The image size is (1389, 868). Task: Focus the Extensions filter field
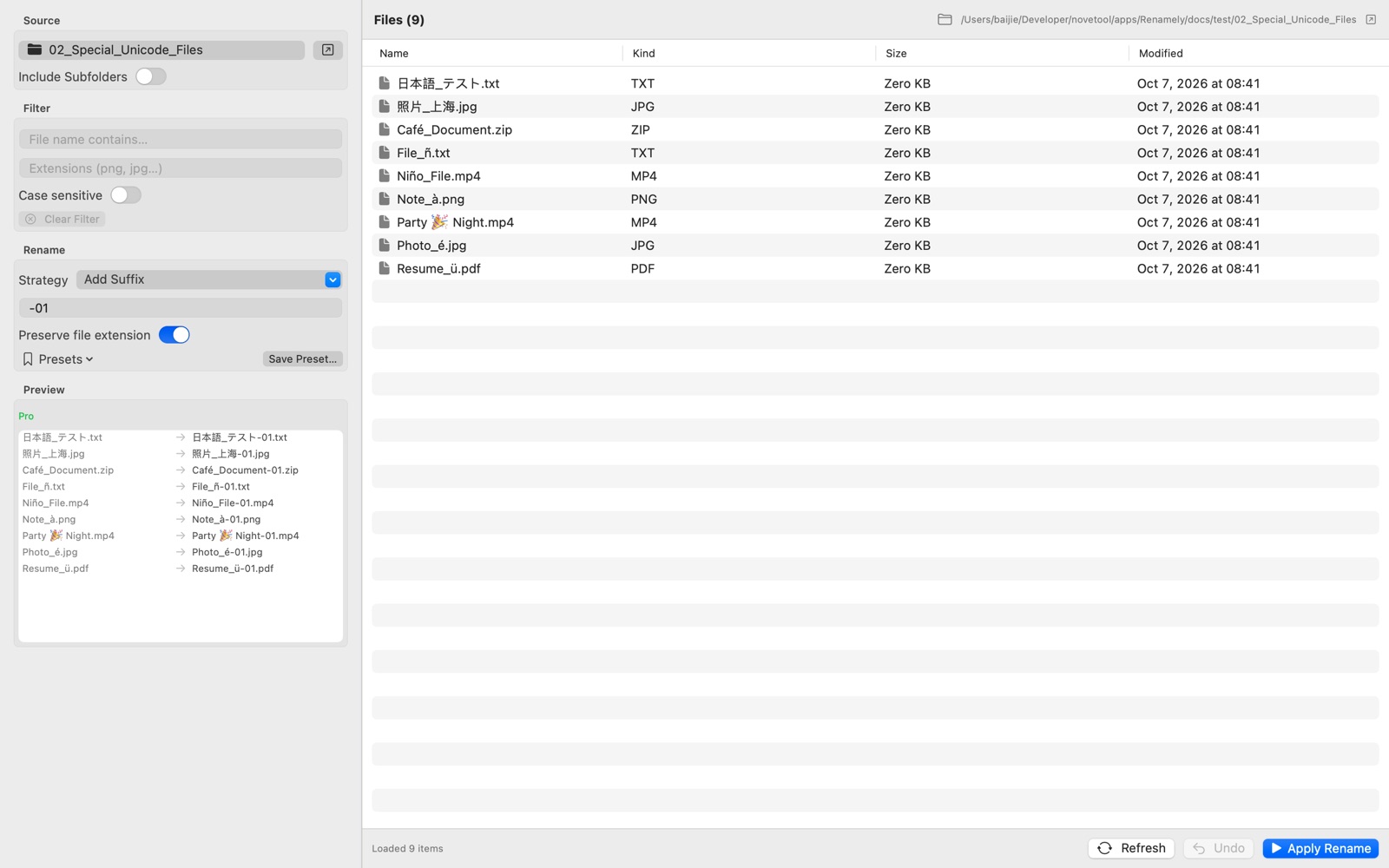pos(181,168)
